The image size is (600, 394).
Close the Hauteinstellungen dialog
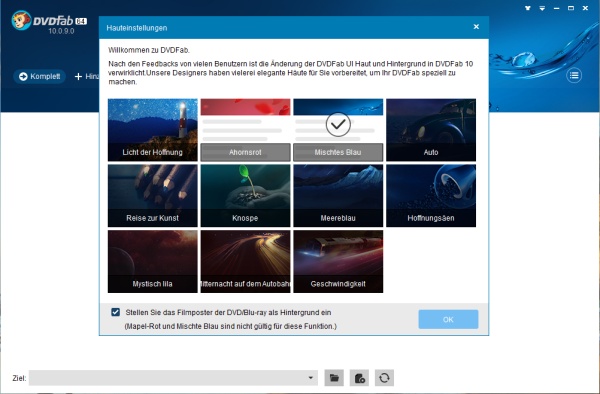click(476, 27)
